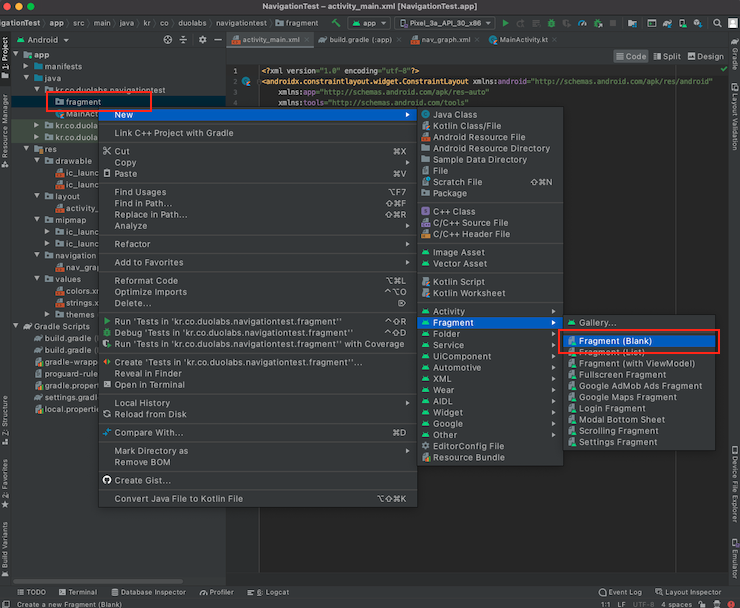Click the Profile app gauge icon
Screen dimensions: 740x608
582,23
